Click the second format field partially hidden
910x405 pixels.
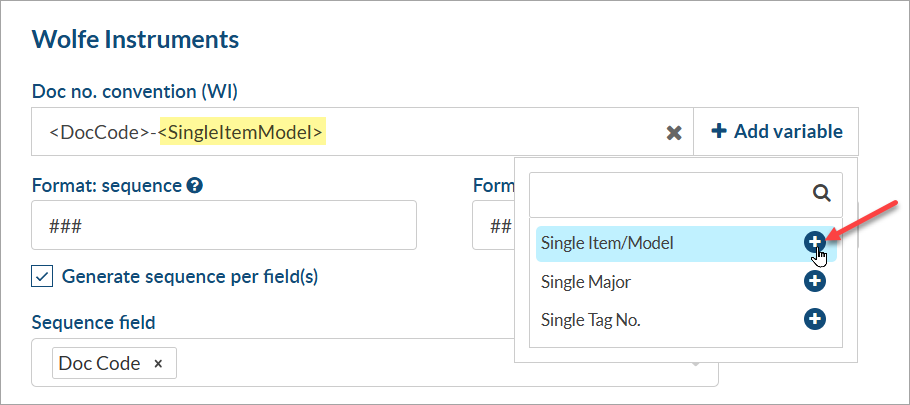(492, 226)
